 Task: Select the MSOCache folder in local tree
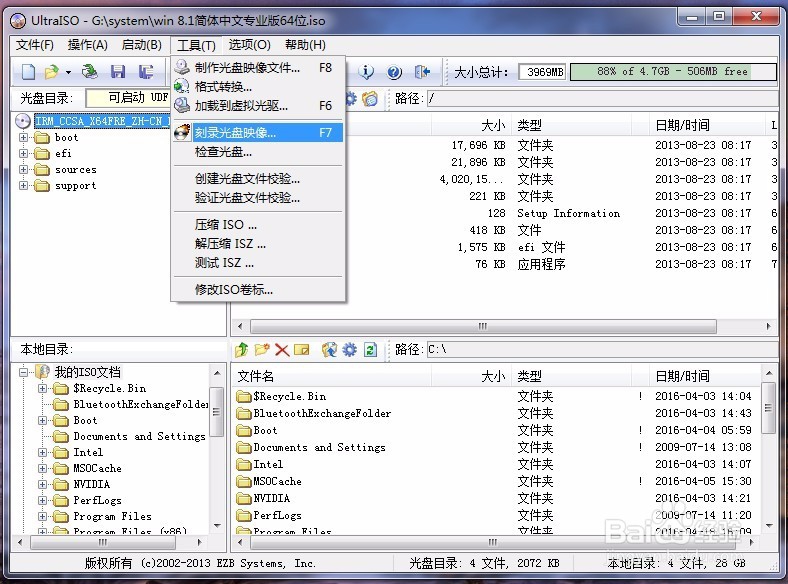(97, 468)
